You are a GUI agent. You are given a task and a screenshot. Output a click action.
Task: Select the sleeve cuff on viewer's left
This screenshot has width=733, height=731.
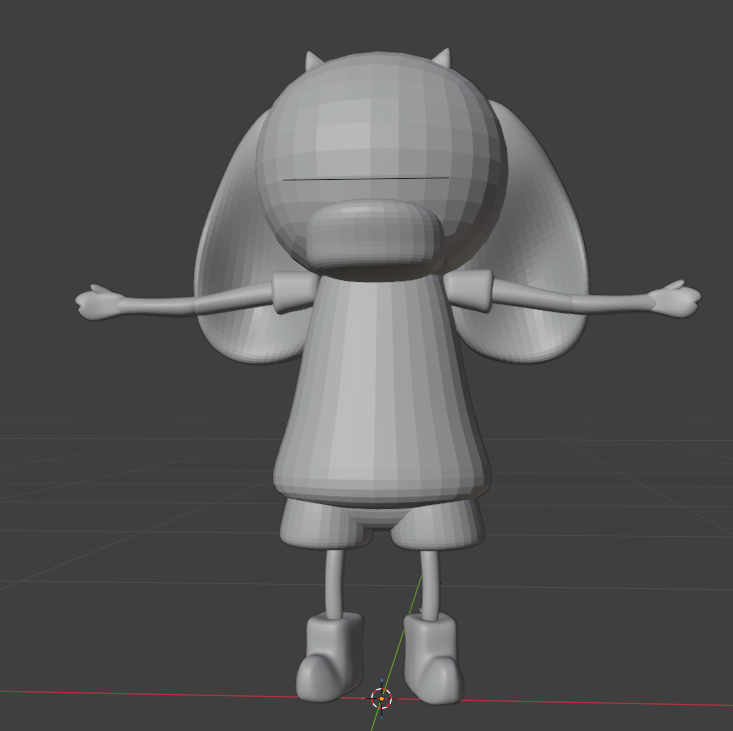(294, 293)
